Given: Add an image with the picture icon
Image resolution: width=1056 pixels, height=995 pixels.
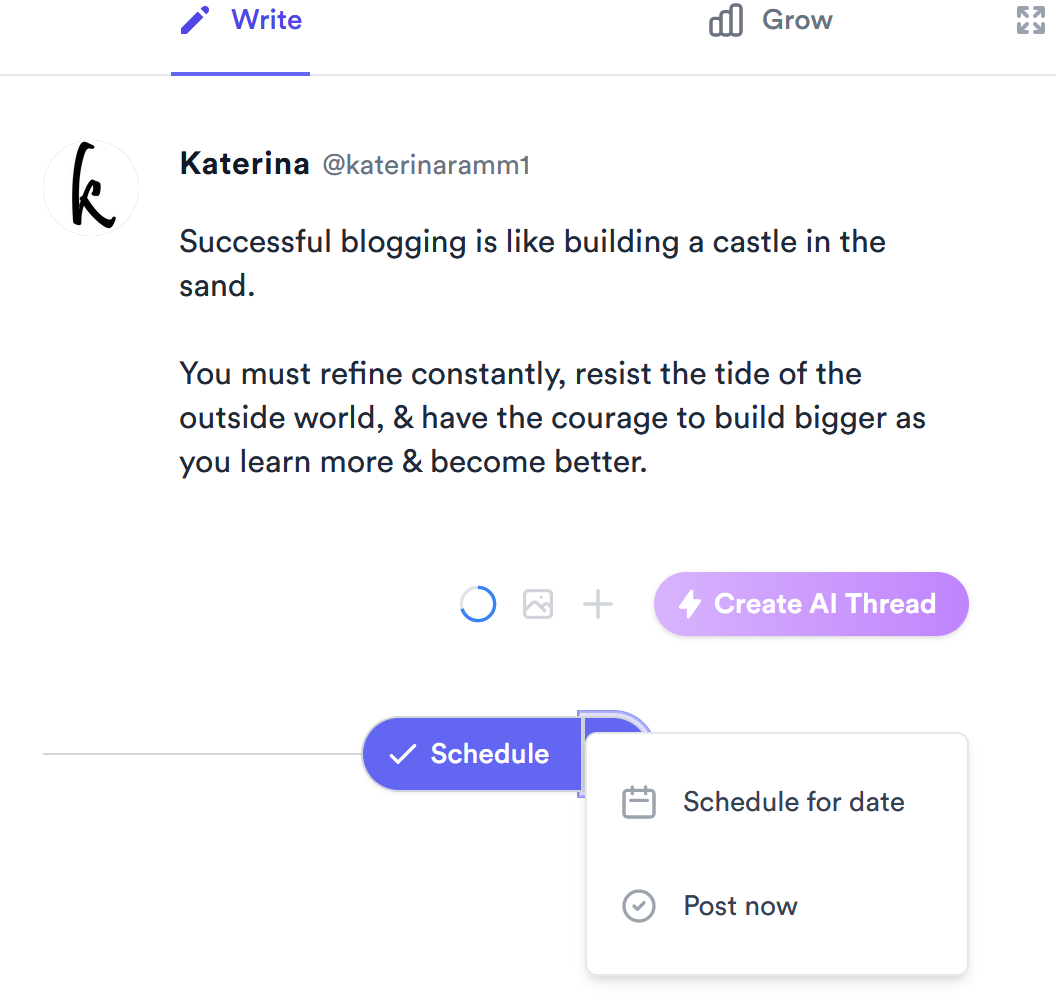Looking at the screenshot, I should point(538,604).
